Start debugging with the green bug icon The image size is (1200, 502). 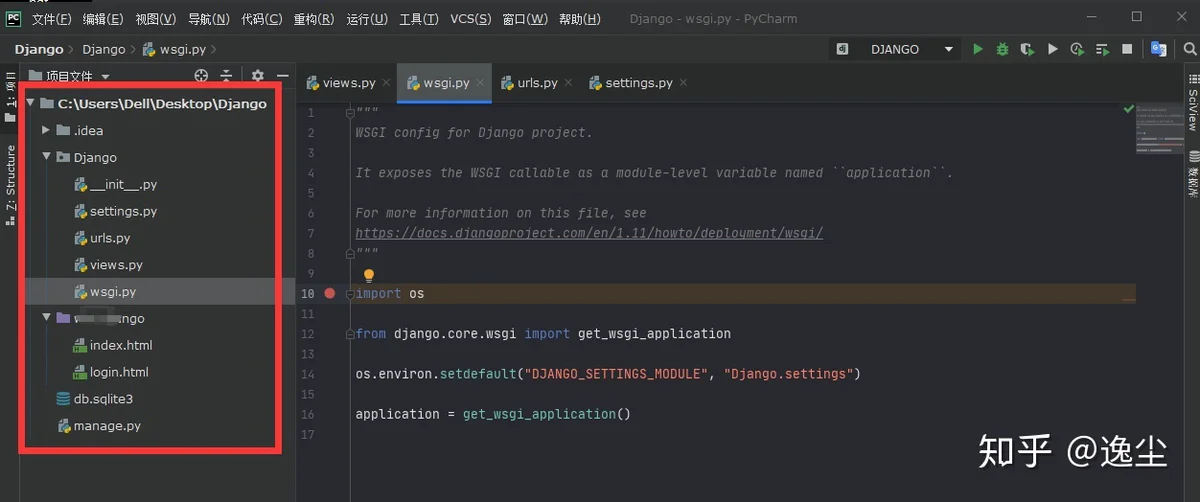[1002, 49]
